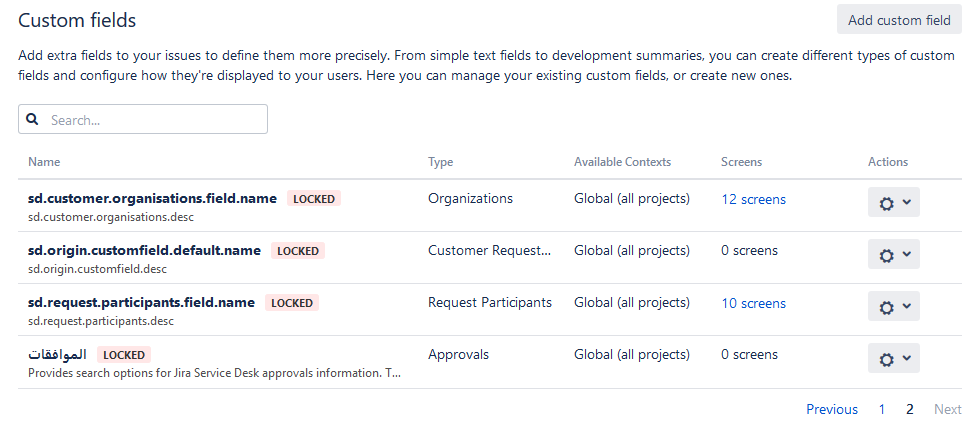Click the Screens column header
This screenshot has height=443, width=976.
741,162
